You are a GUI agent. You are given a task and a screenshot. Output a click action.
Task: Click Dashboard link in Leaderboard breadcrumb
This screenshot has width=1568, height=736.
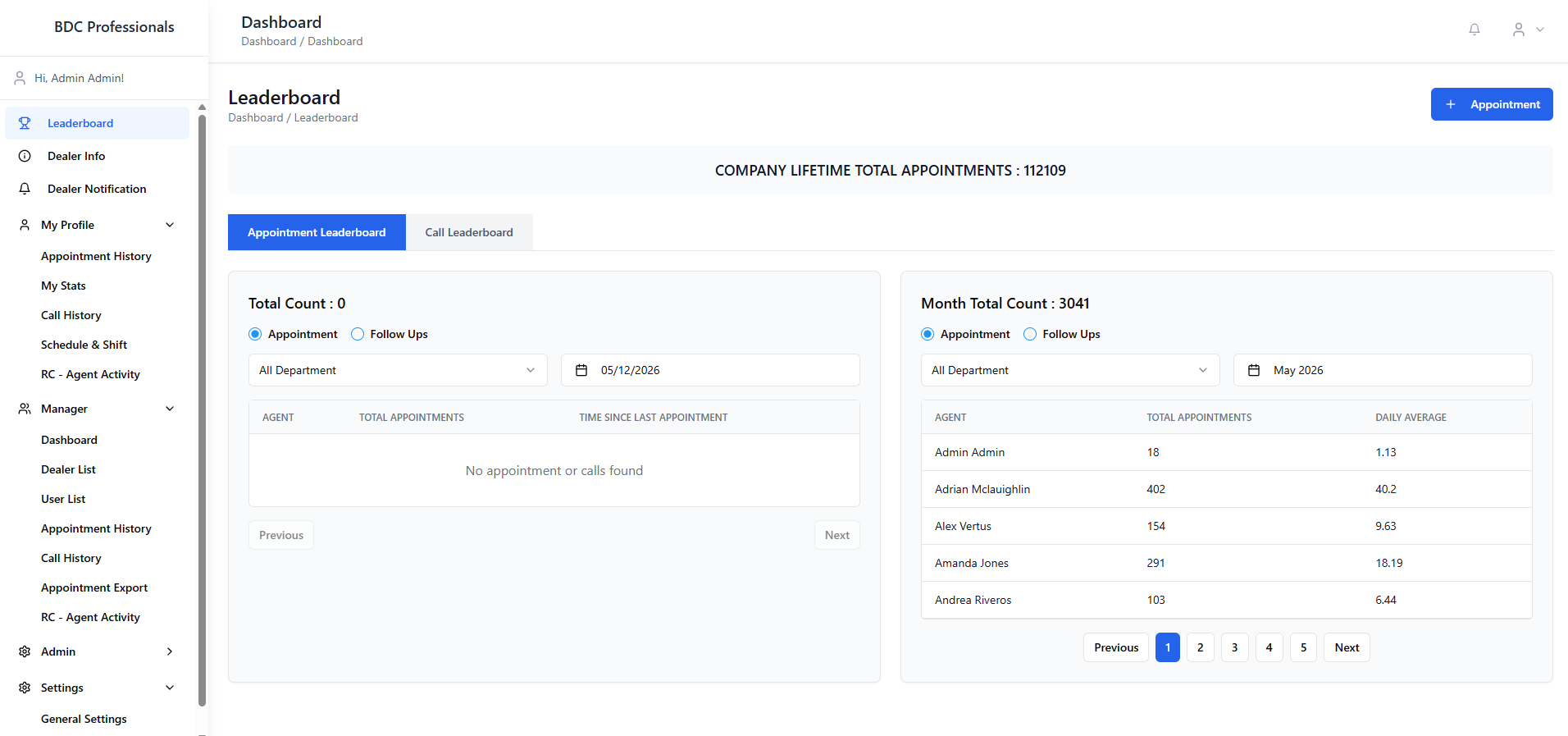pyautogui.click(x=255, y=117)
